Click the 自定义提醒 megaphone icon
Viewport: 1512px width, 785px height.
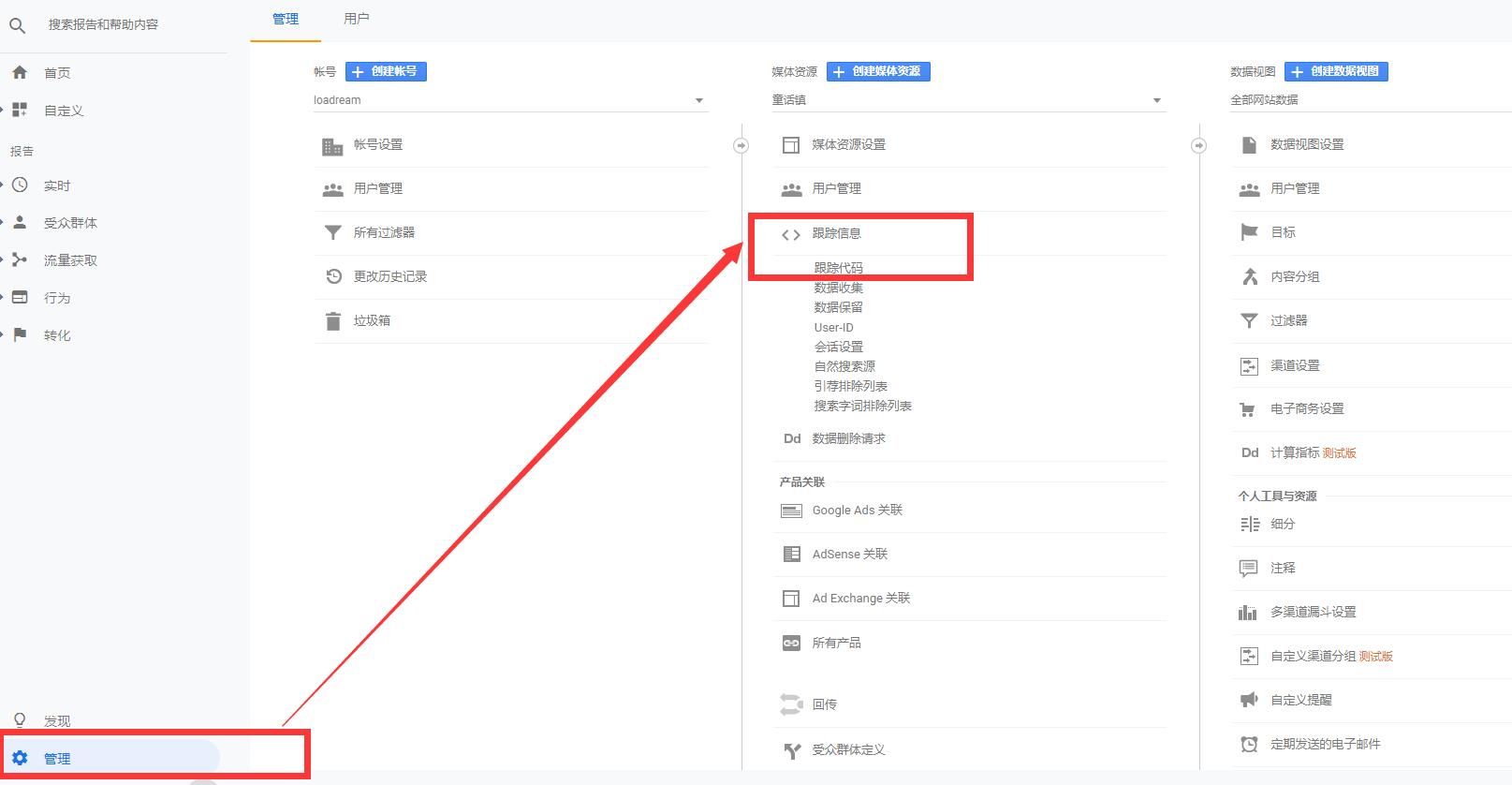point(1249,700)
